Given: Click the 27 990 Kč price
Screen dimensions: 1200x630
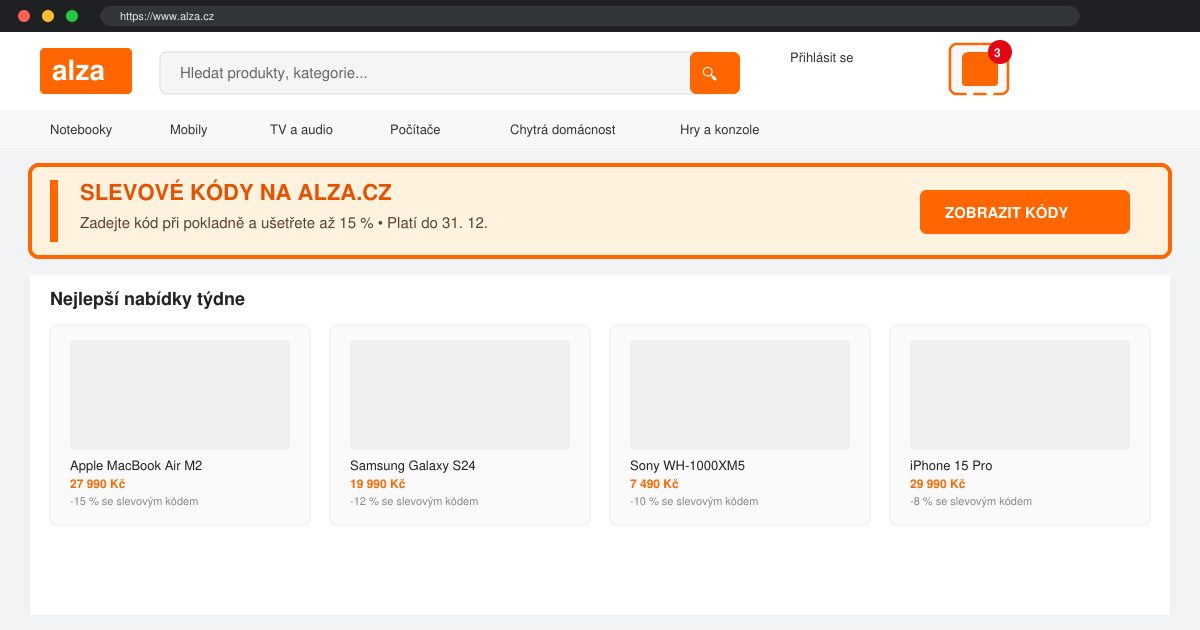Looking at the screenshot, I should 98,484.
